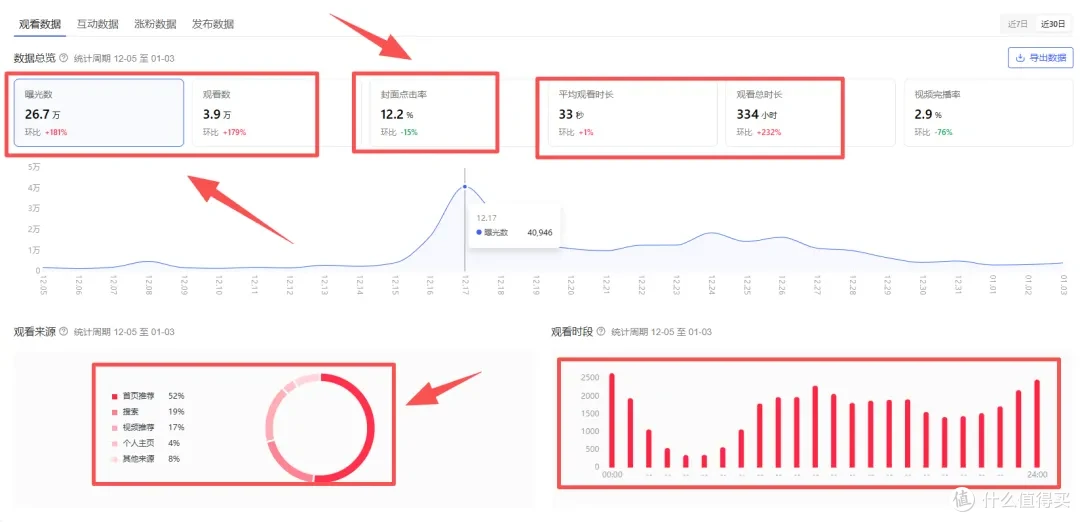Click the 搜索 legend color swatch
Viewport: 1080px width, 522px height.
click(114, 412)
